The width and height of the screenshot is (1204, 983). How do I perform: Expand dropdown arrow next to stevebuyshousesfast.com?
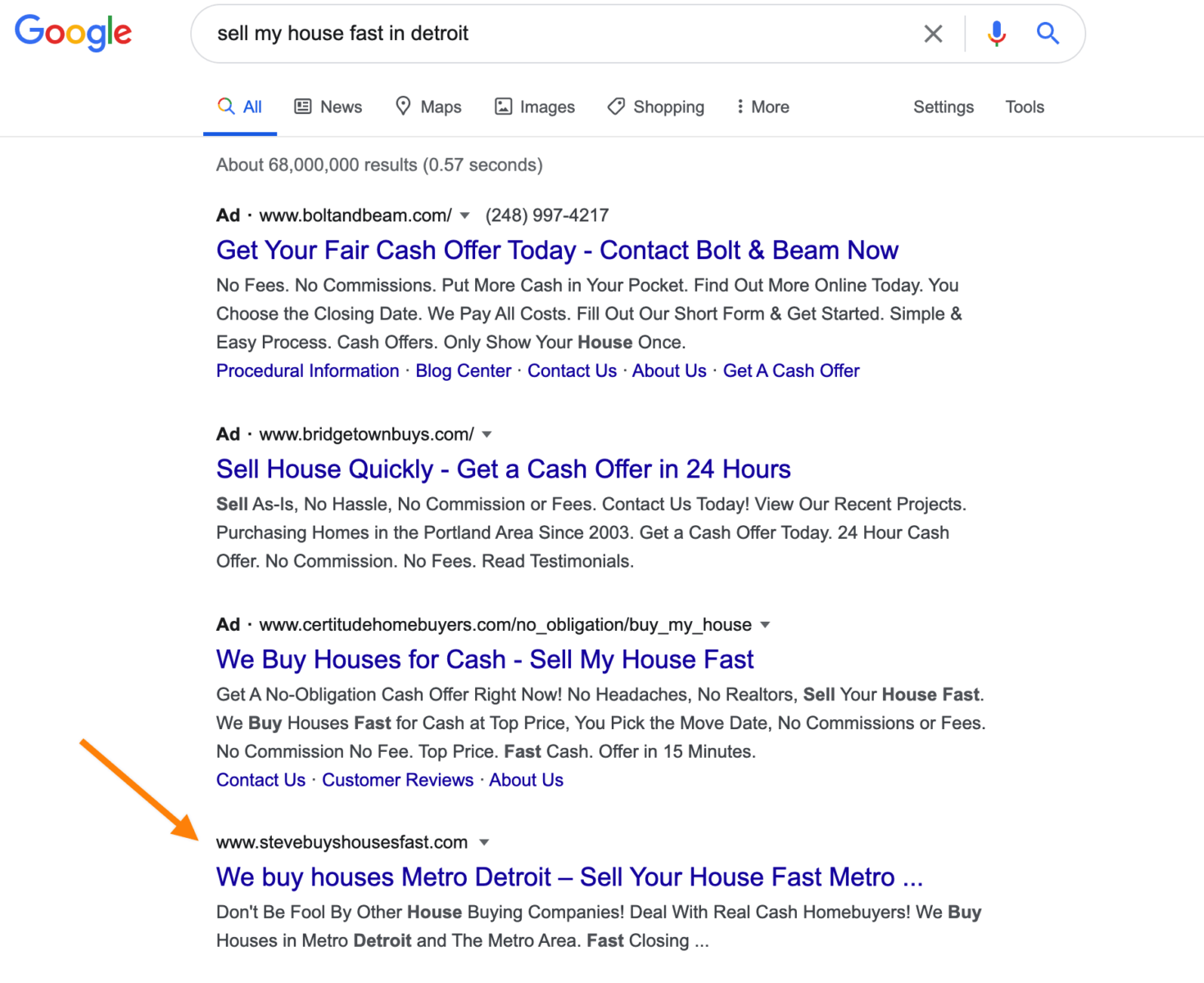point(484,843)
